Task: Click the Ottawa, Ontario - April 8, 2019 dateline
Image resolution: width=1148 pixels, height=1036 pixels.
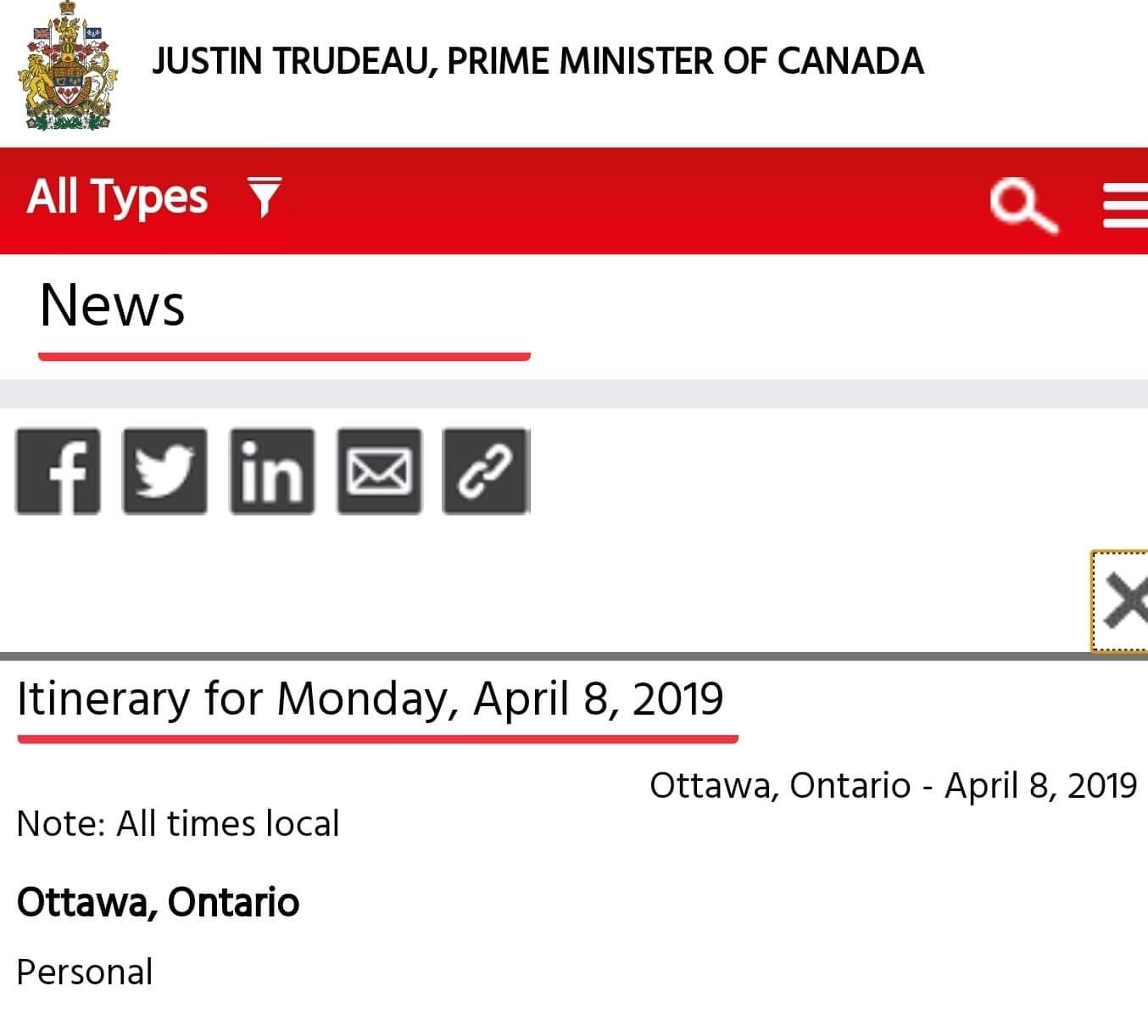Action: click(x=893, y=786)
